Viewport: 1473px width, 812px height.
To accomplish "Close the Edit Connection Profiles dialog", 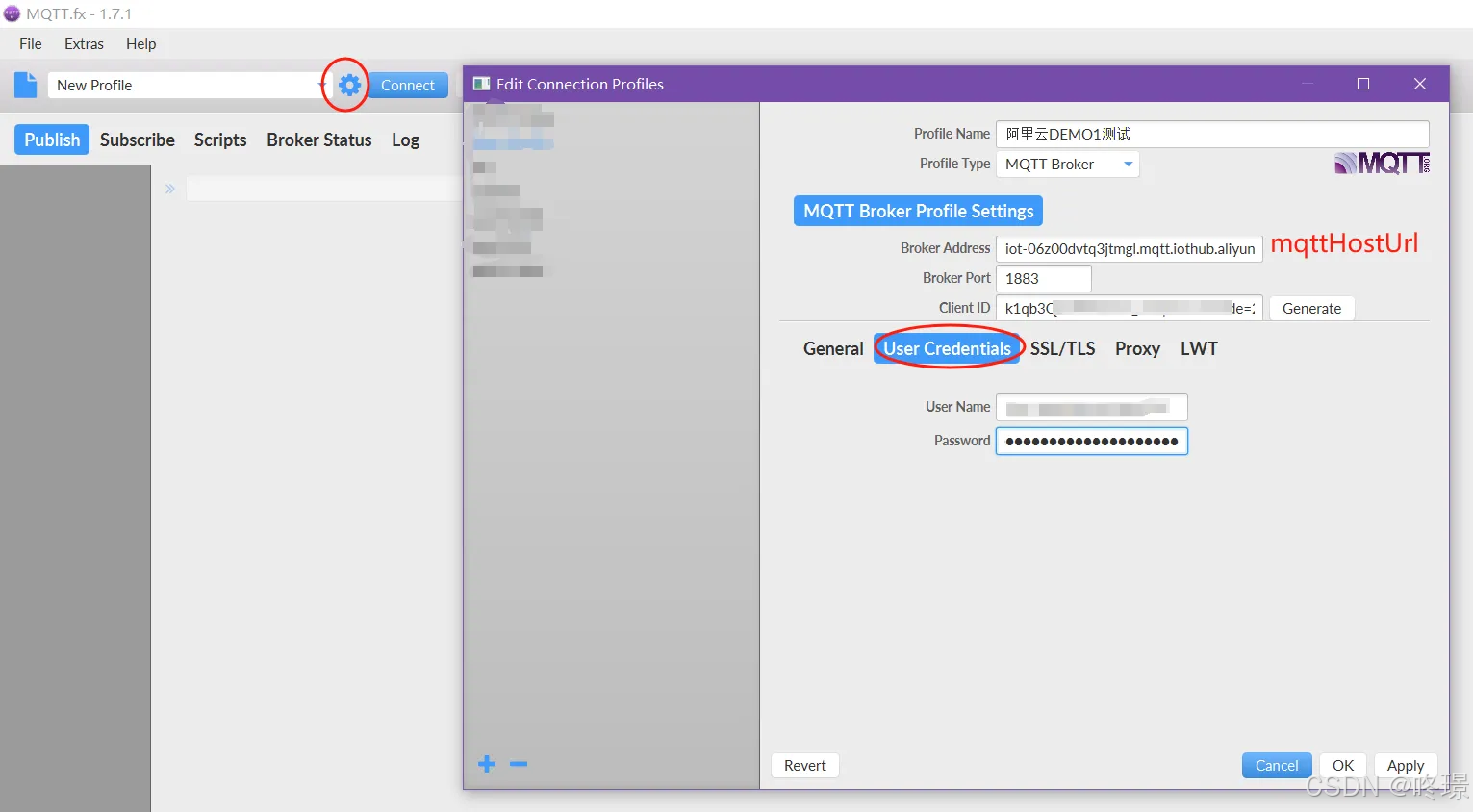I will click(1420, 84).
